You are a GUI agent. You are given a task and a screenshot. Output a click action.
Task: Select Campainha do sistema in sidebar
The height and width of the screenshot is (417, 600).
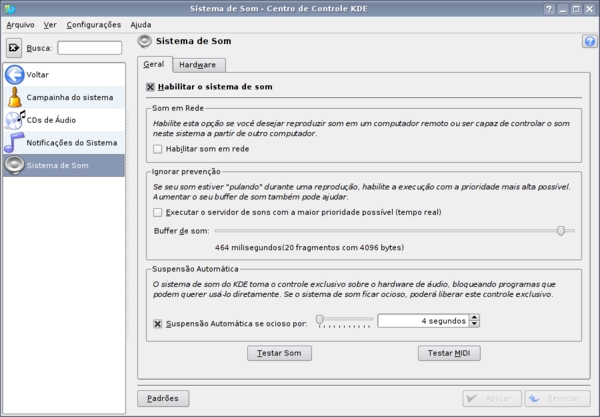64,97
